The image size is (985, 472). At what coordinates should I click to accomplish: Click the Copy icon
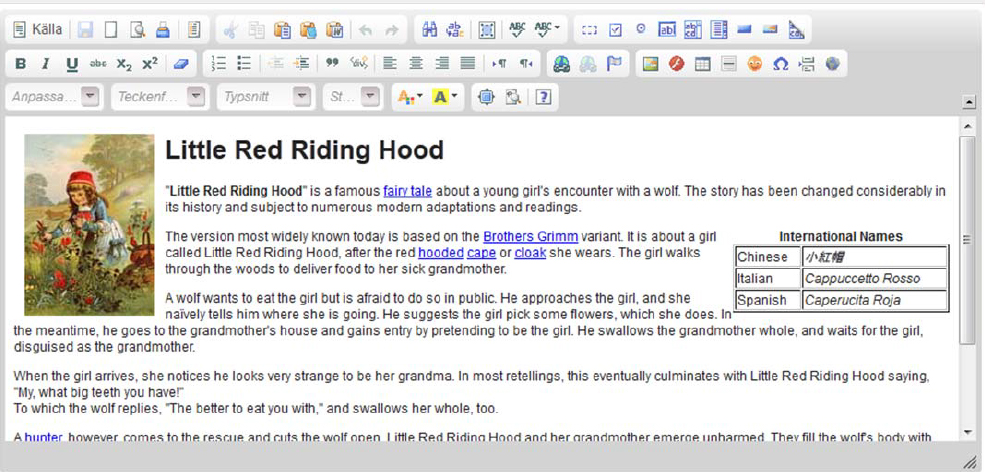(256, 30)
